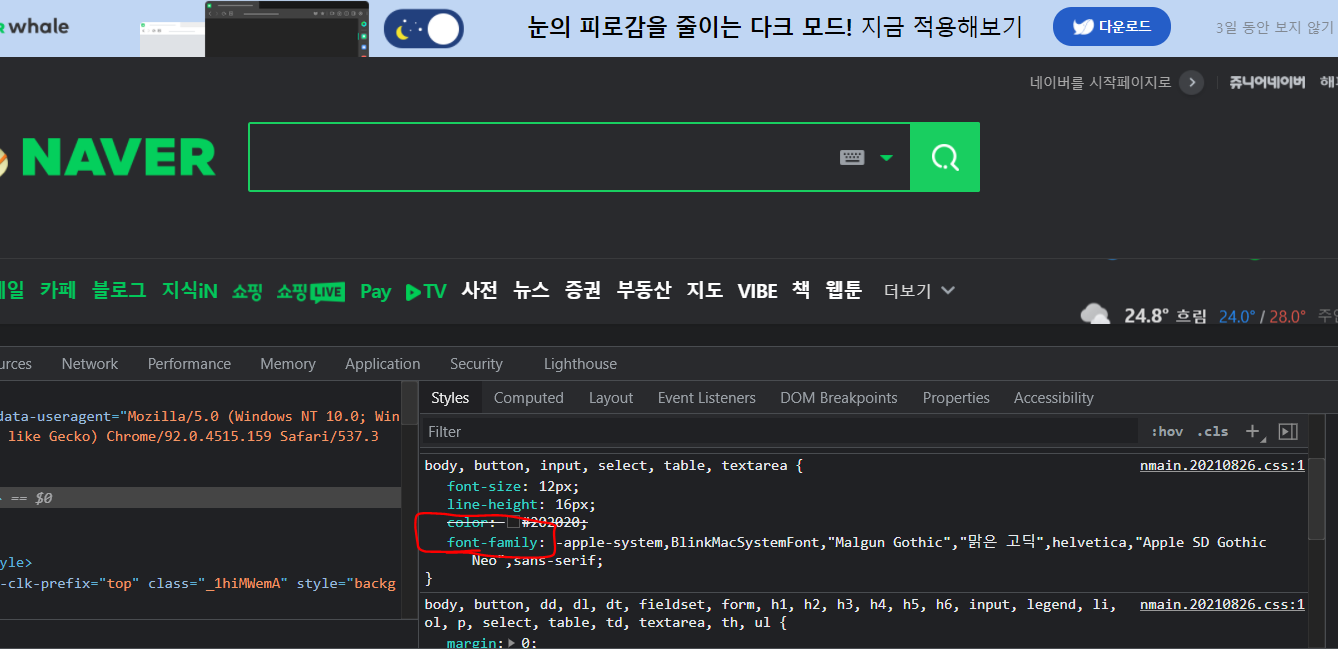Viewport: 1338px width, 649px height.
Task: Click 3일 동안 보지 않기 link
Action: click(x=1274, y=28)
